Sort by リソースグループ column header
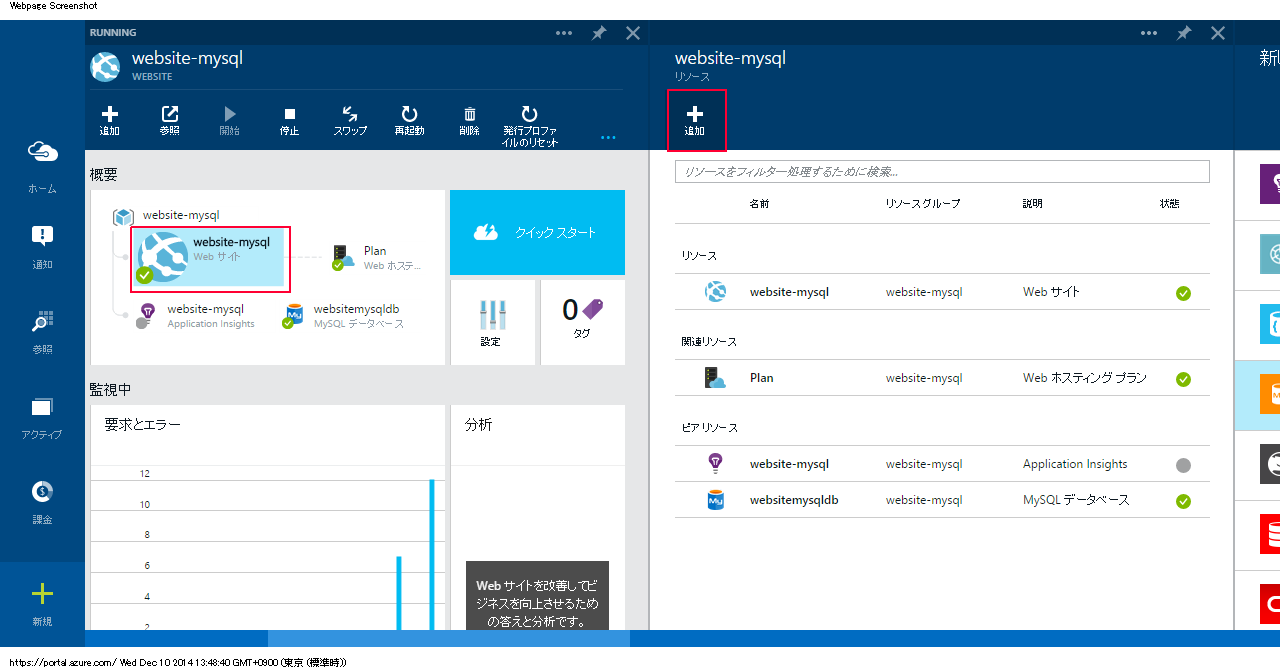This screenshot has height=667, width=1280. tap(922, 204)
